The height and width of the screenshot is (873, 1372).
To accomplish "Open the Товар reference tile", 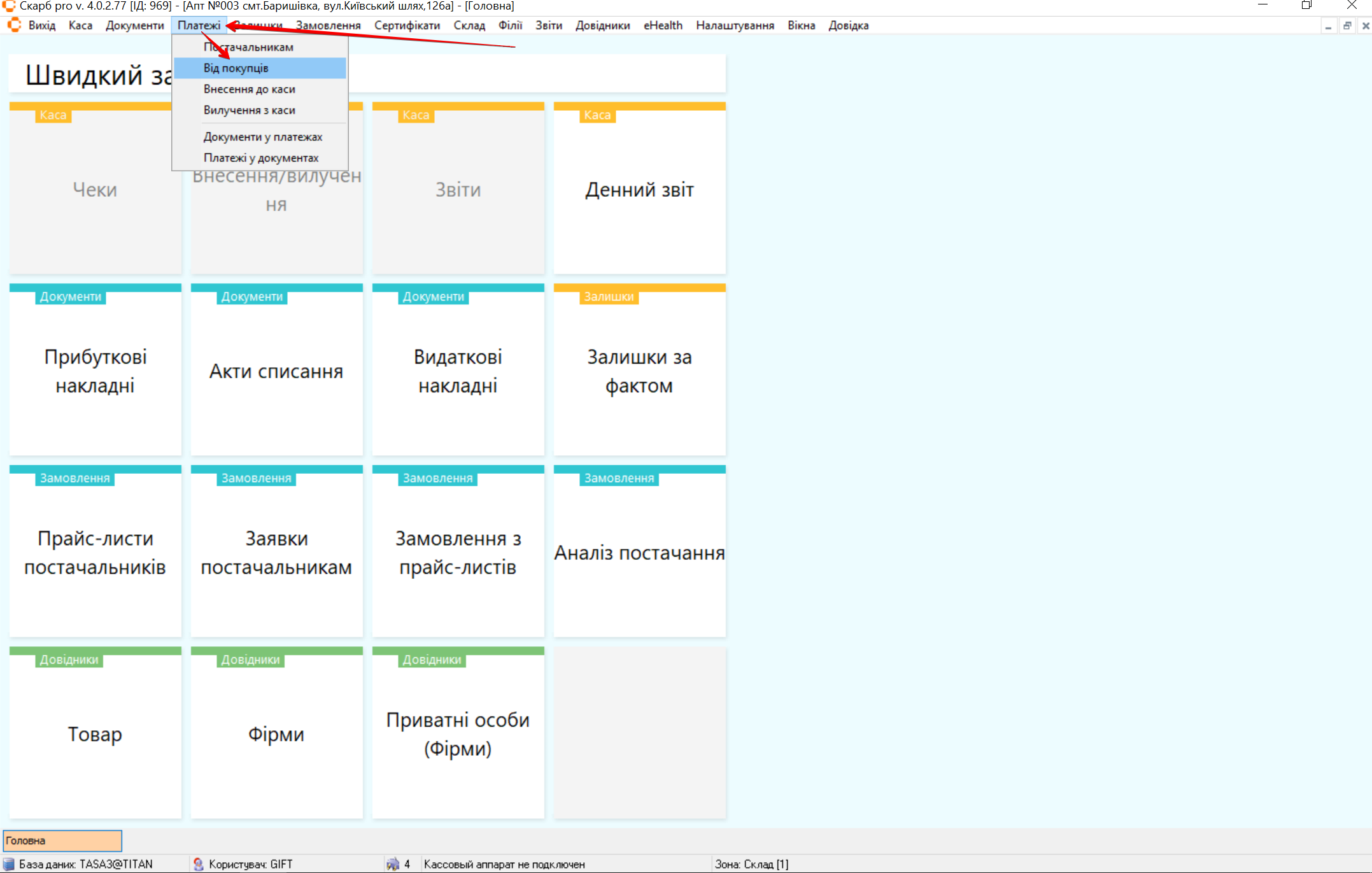I will click(x=95, y=734).
